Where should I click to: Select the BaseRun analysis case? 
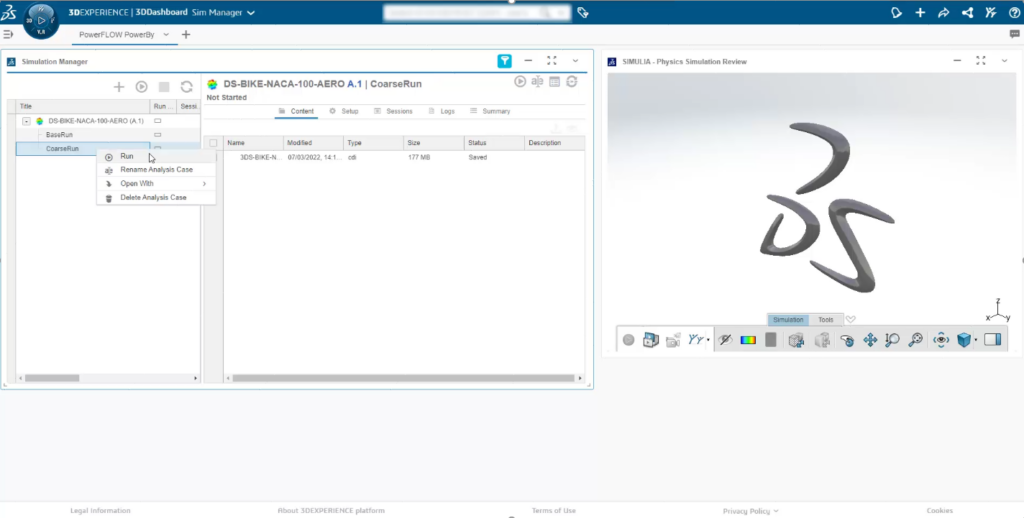point(60,134)
